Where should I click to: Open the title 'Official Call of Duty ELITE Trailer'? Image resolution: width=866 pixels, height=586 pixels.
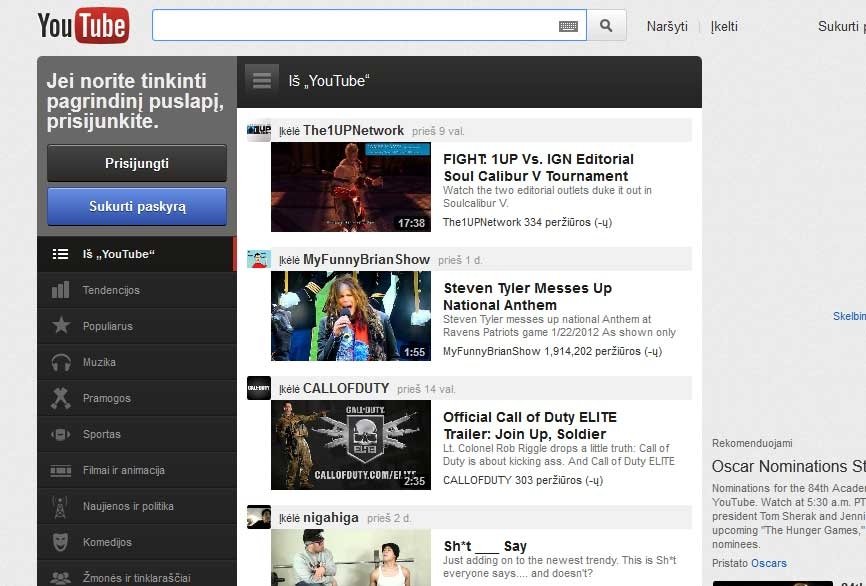530,425
